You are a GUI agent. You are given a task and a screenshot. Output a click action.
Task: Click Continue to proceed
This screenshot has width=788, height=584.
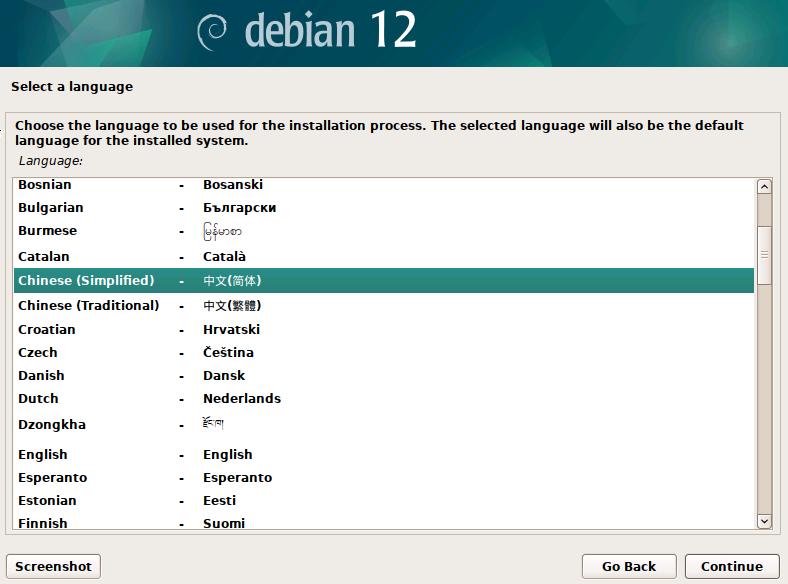click(x=732, y=566)
